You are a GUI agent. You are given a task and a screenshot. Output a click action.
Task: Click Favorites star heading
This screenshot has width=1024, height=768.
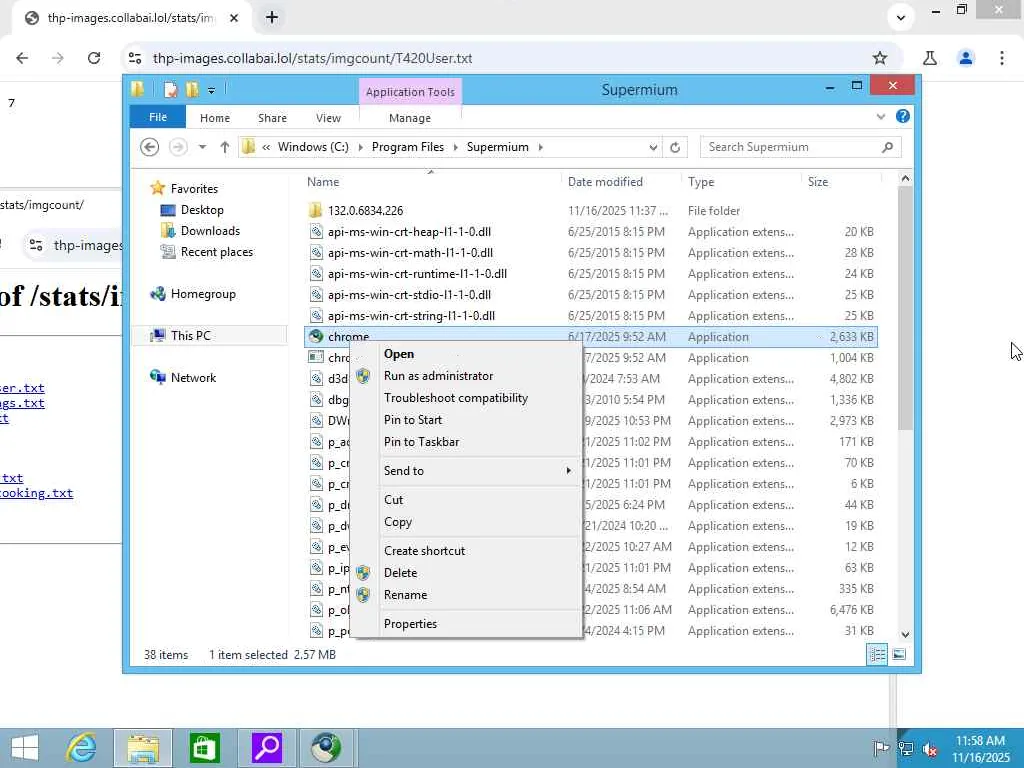[193, 189]
